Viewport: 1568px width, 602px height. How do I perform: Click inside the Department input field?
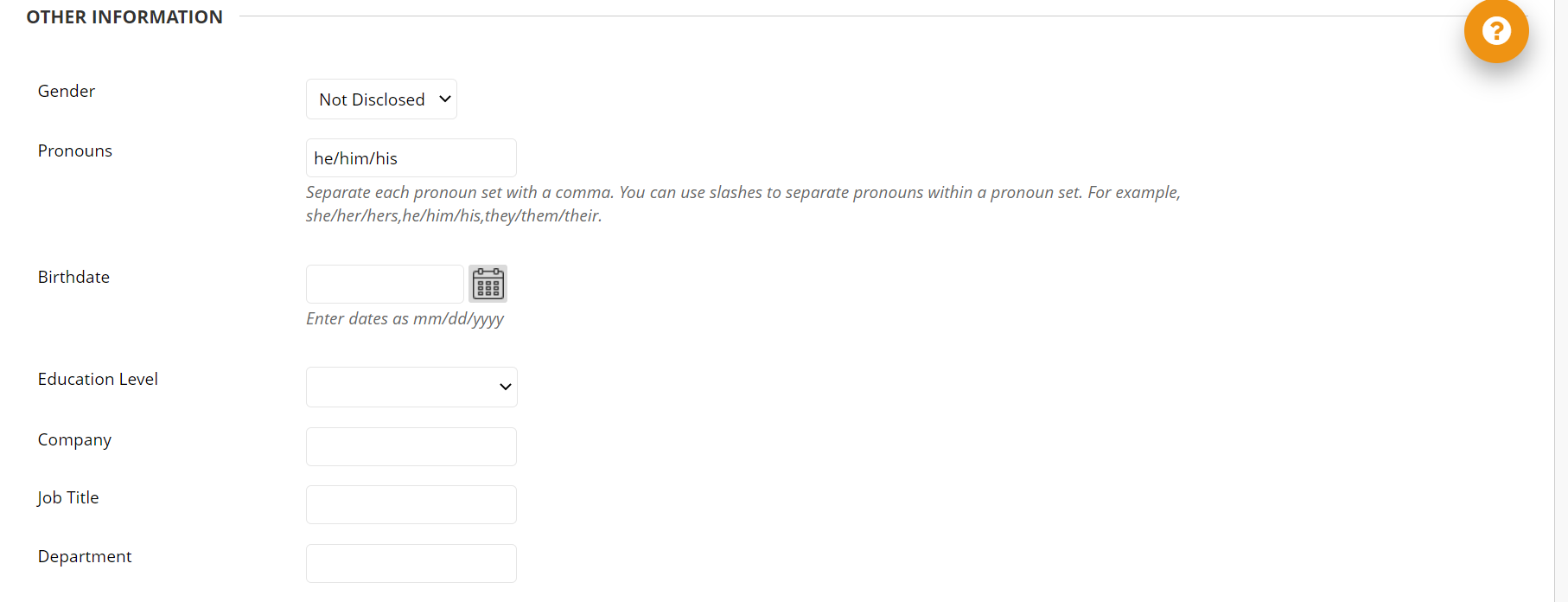coord(411,563)
